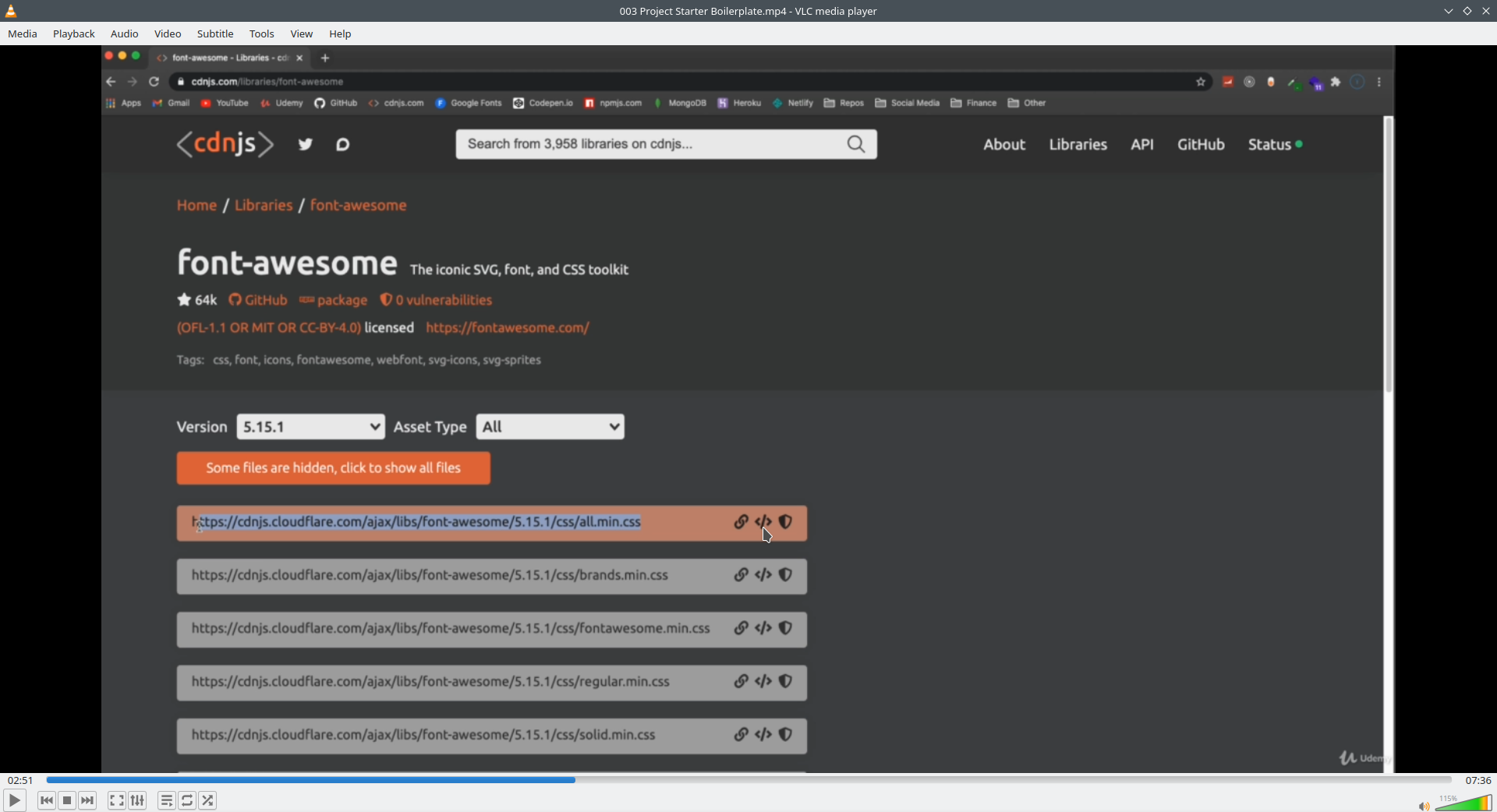Copy link tag icon for all.min.css
This screenshot has width=1497, height=812.
pos(763,522)
